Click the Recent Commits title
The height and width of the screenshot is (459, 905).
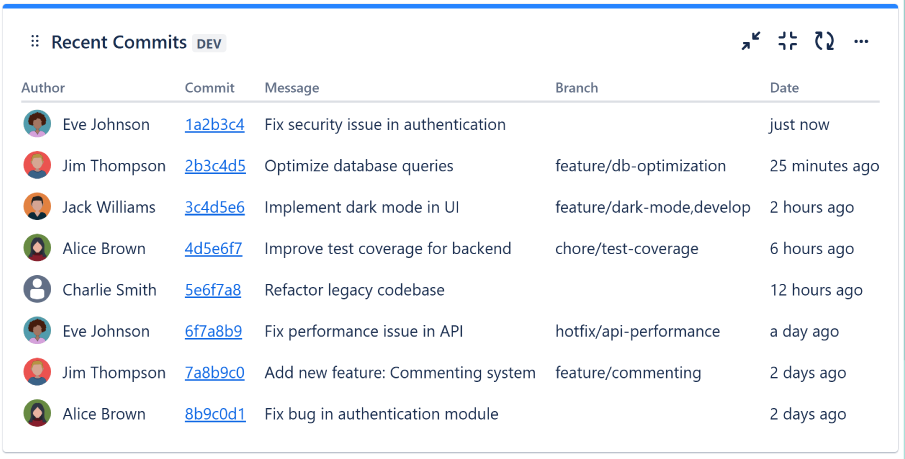pyautogui.click(x=119, y=42)
